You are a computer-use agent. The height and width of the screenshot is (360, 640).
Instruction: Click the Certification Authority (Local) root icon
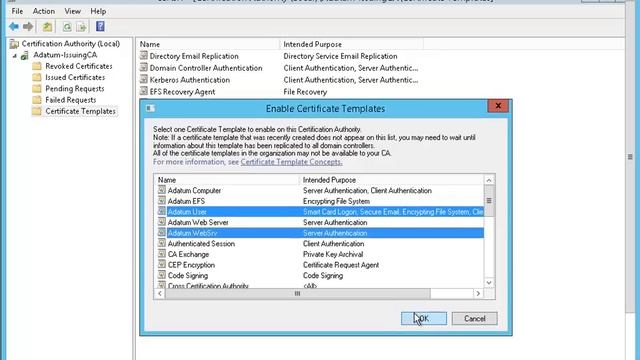pos(14,44)
